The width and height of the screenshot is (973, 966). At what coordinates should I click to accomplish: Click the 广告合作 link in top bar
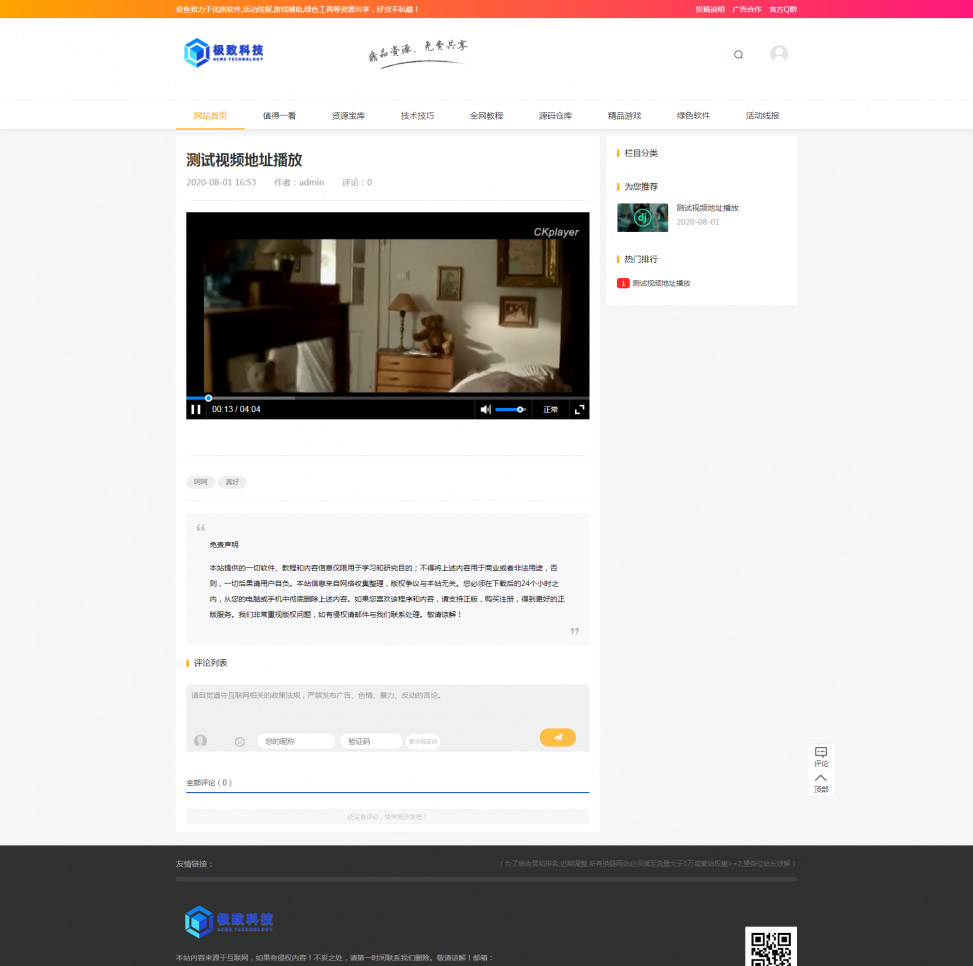[x=747, y=9]
